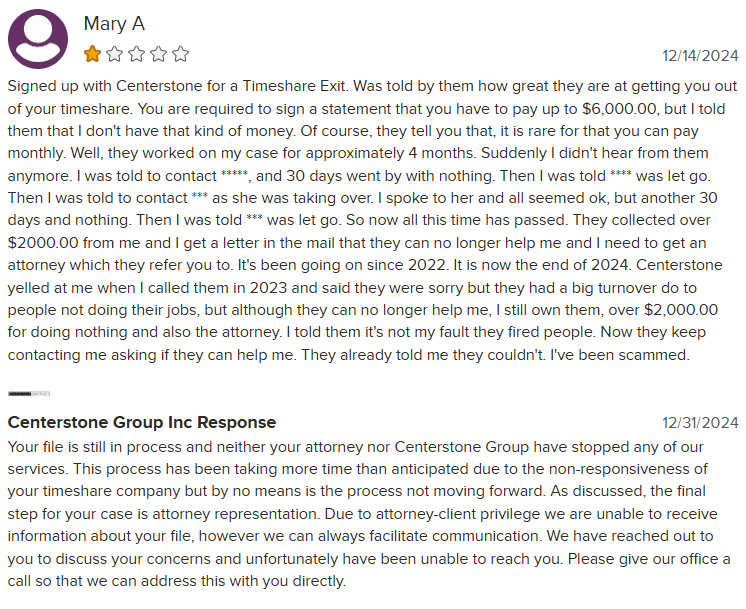Click the Centerstone Group Inc Response heading
This screenshot has height=609, width=746.
point(142,422)
